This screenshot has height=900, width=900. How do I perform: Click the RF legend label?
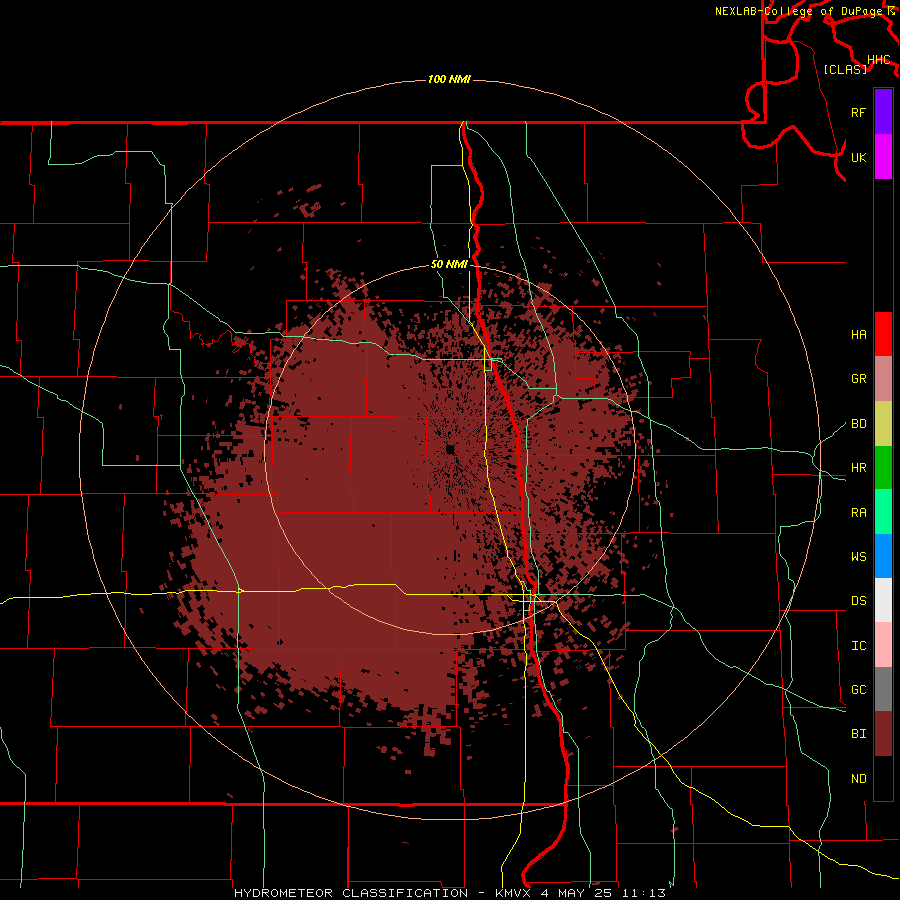tap(858, 112)
